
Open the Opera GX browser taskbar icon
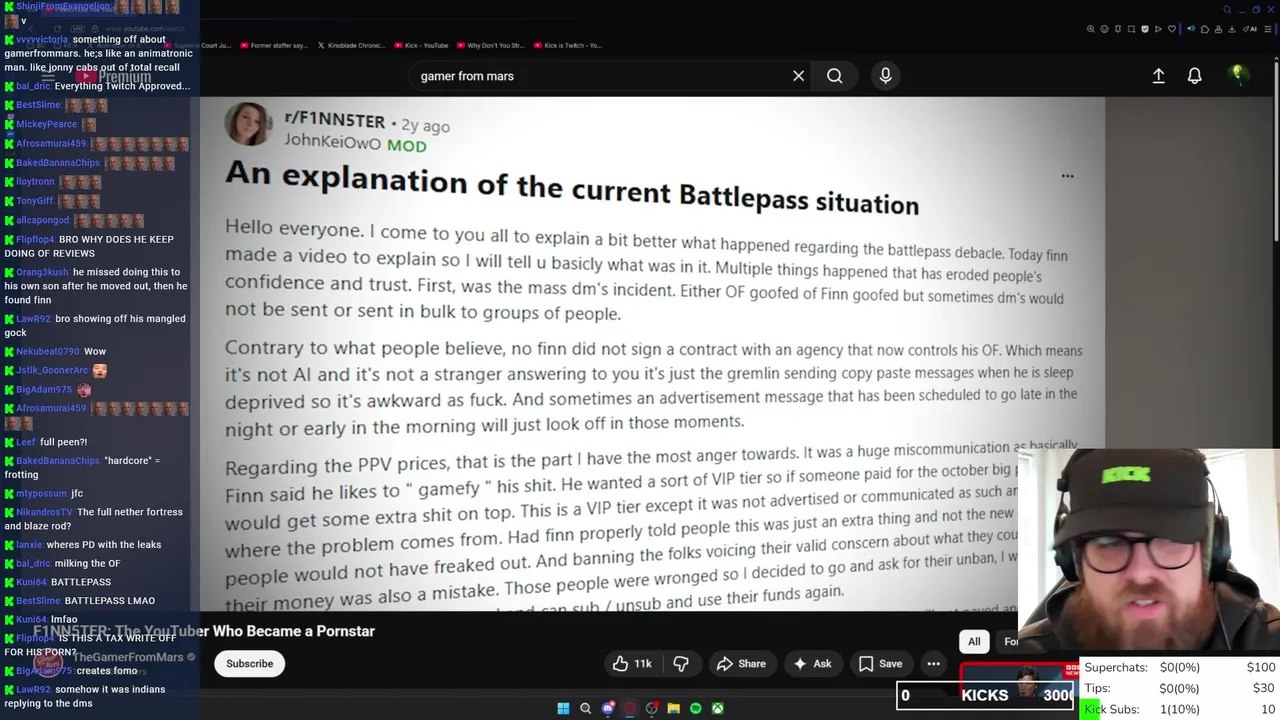[630, 708]
